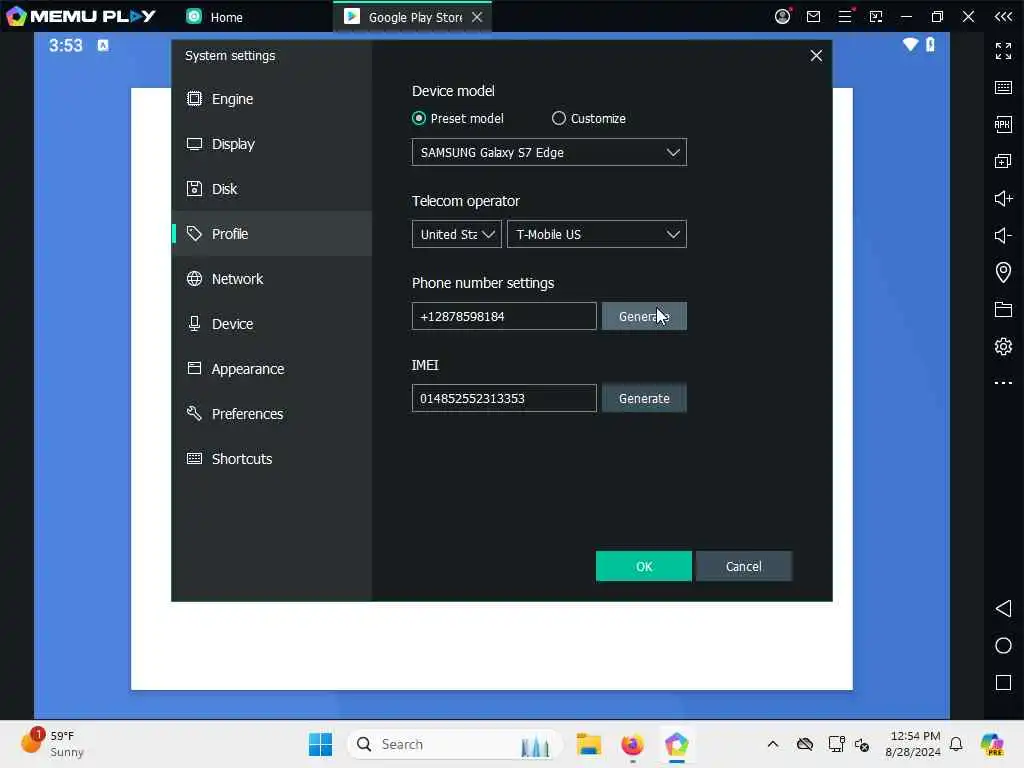Click the IMEI input field
Image resolution: width=1024 pixels, height=768 pixels.
pos(504,398)
